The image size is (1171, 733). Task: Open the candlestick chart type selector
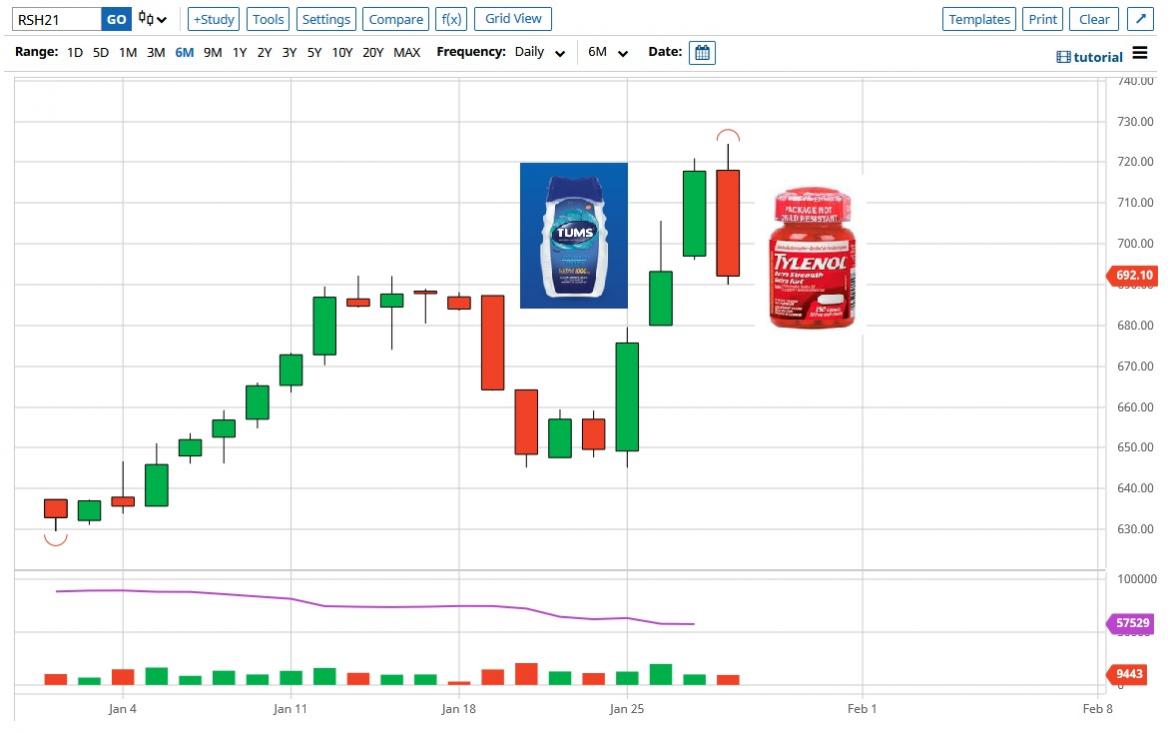tap(153, 19)
